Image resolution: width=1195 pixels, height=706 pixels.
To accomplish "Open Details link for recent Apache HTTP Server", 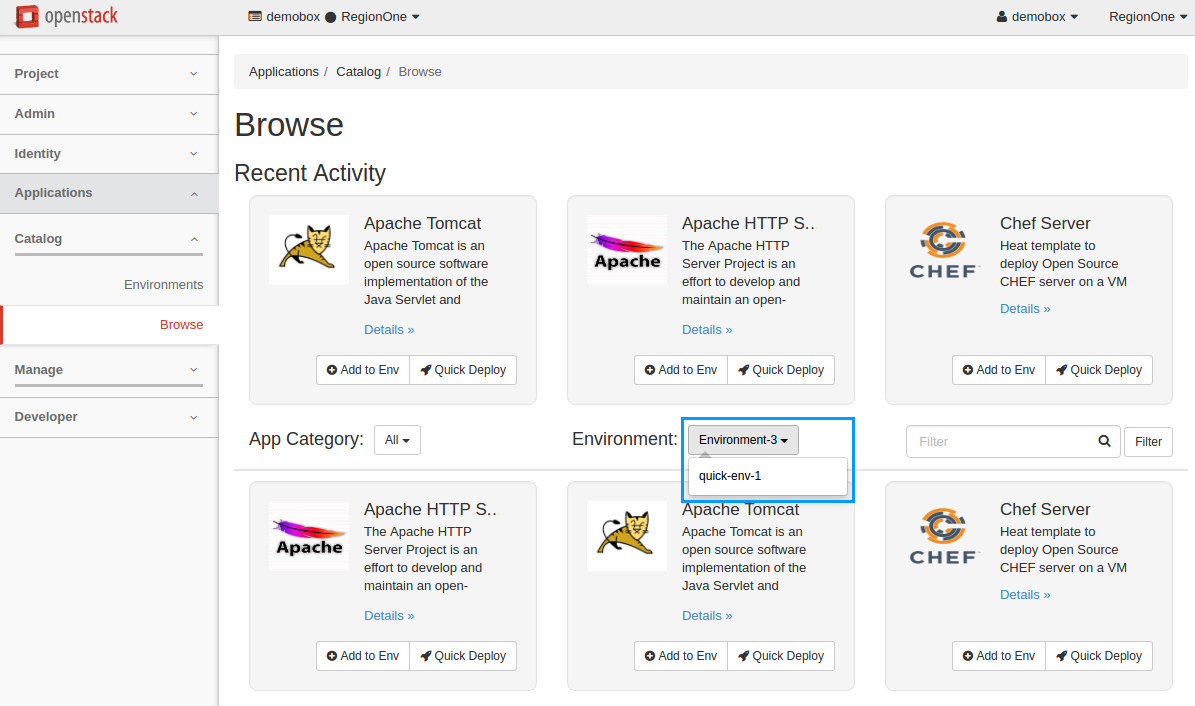I will tap(707, 330).
